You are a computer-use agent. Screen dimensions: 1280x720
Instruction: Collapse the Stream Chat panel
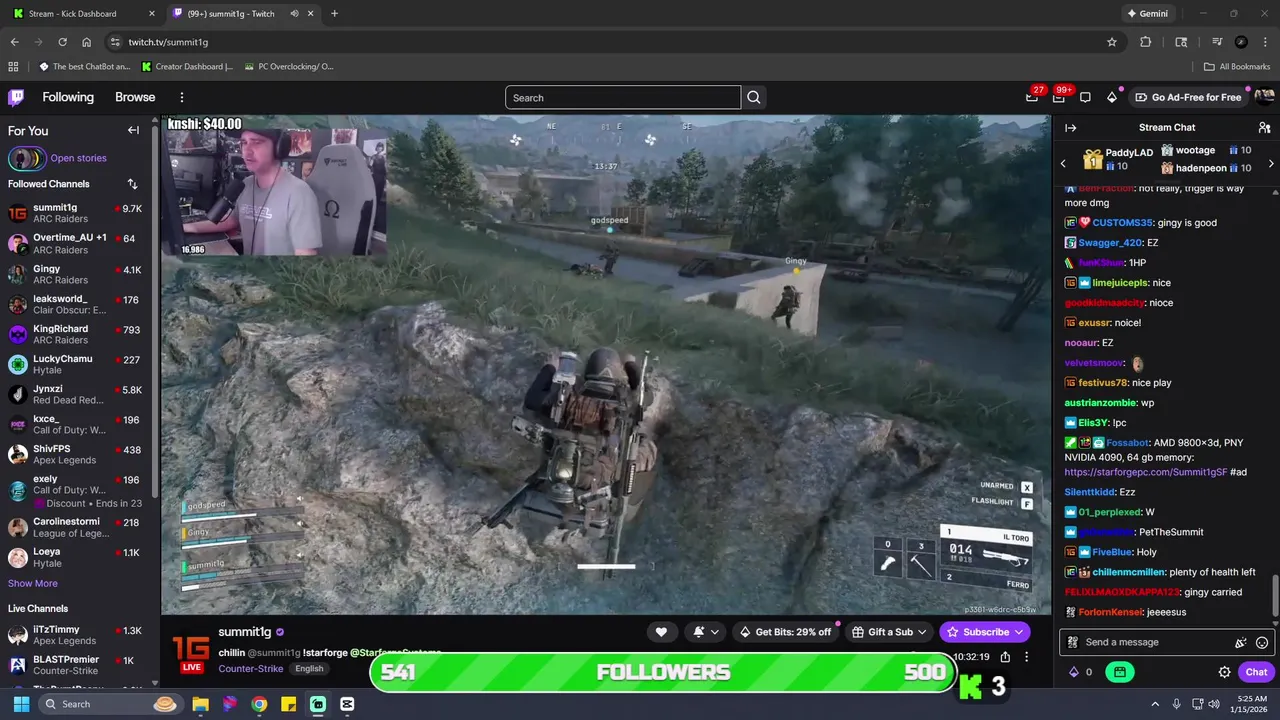tap(1070, 128)
